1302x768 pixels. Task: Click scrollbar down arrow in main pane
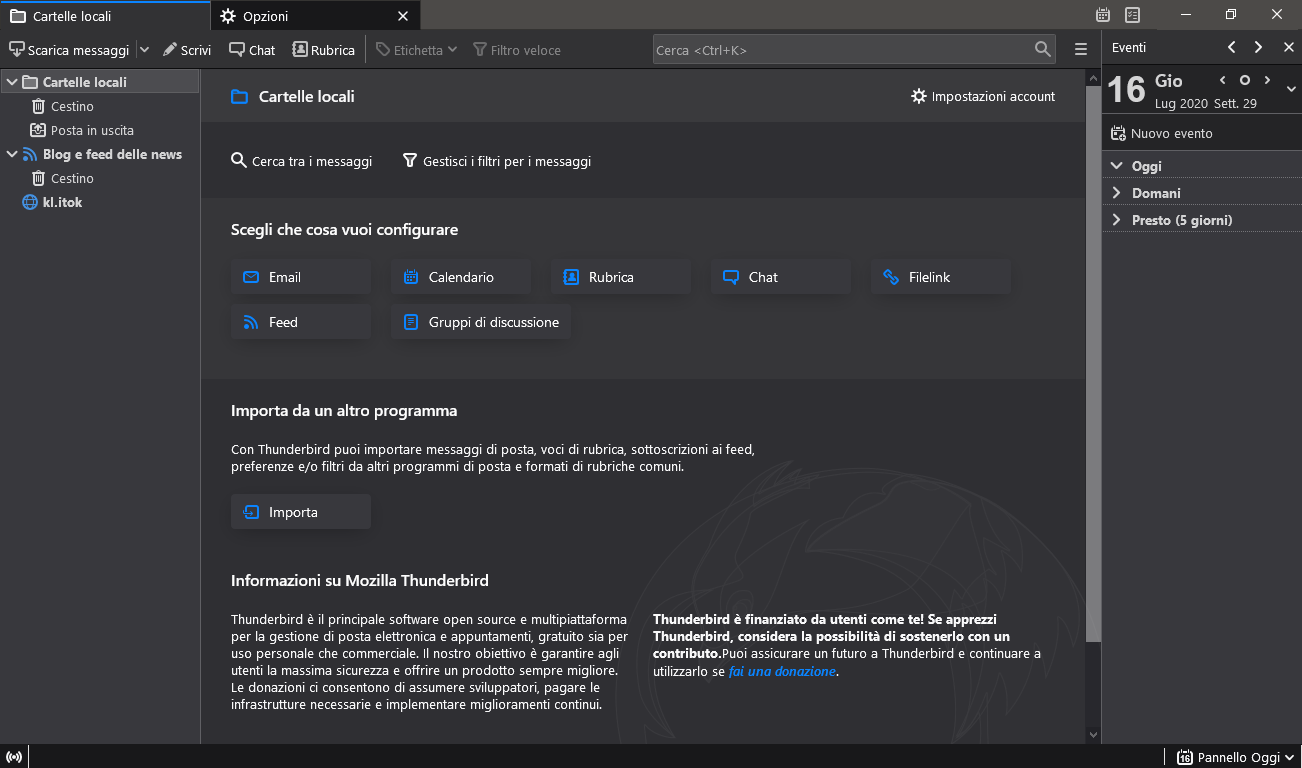click(1093, 735)
